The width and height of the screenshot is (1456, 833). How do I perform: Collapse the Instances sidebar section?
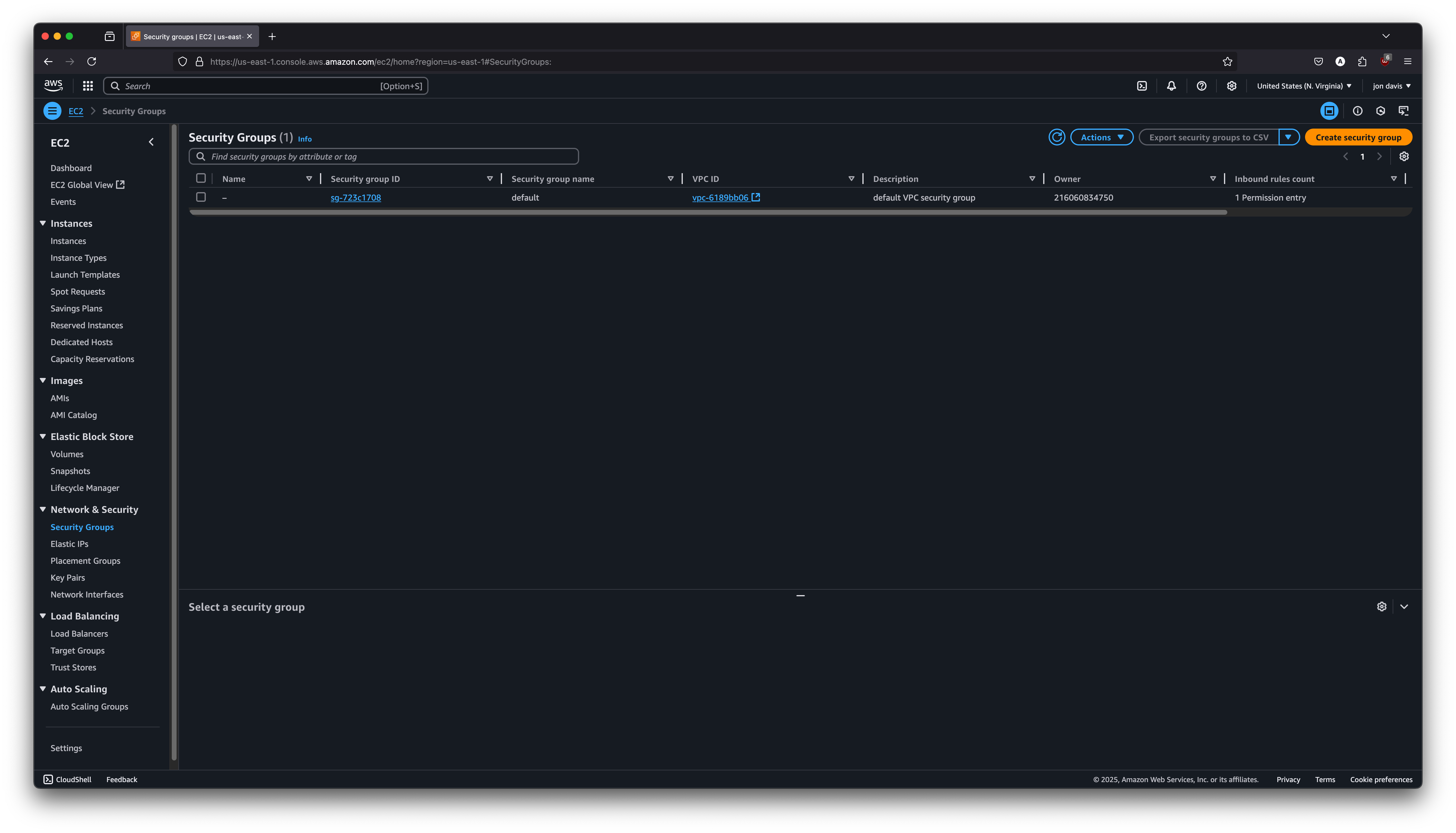[42, 223]
